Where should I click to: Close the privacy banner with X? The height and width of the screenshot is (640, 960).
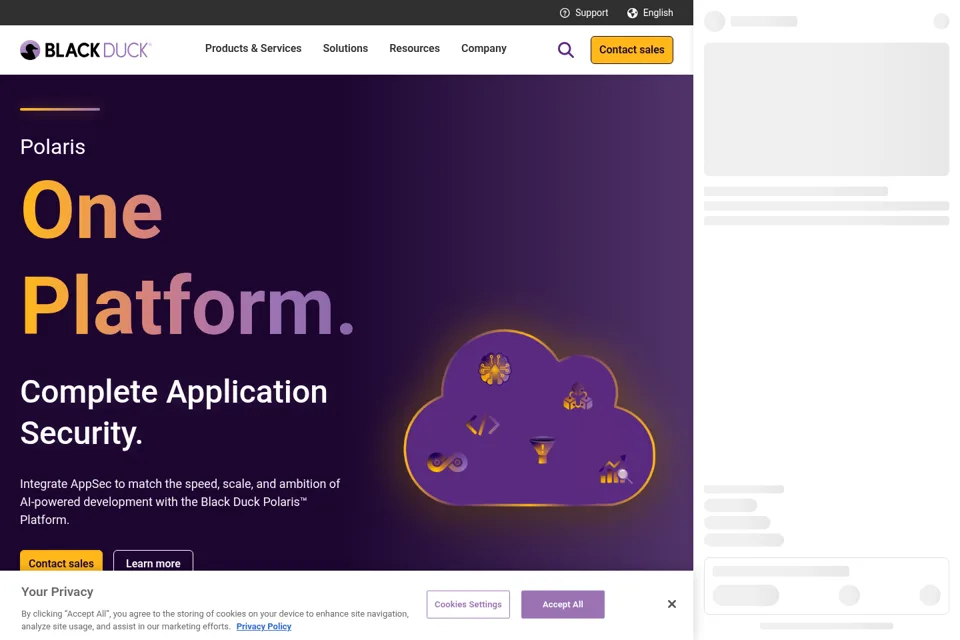672,604
